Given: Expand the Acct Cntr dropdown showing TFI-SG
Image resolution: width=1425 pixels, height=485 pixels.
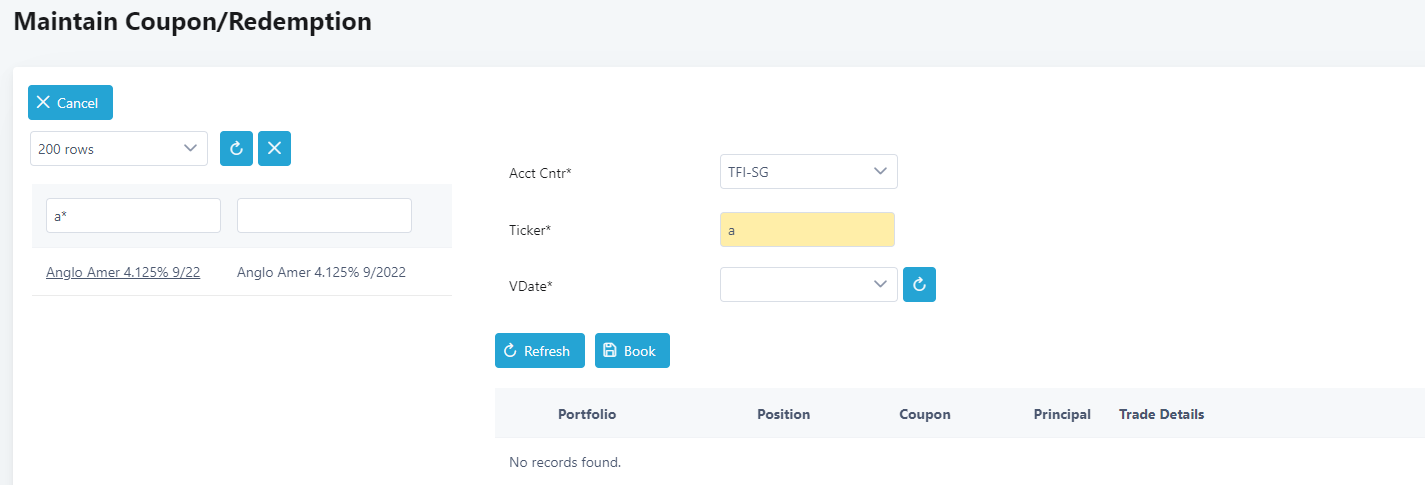Looking at the screenshot, I should point(808,172).
